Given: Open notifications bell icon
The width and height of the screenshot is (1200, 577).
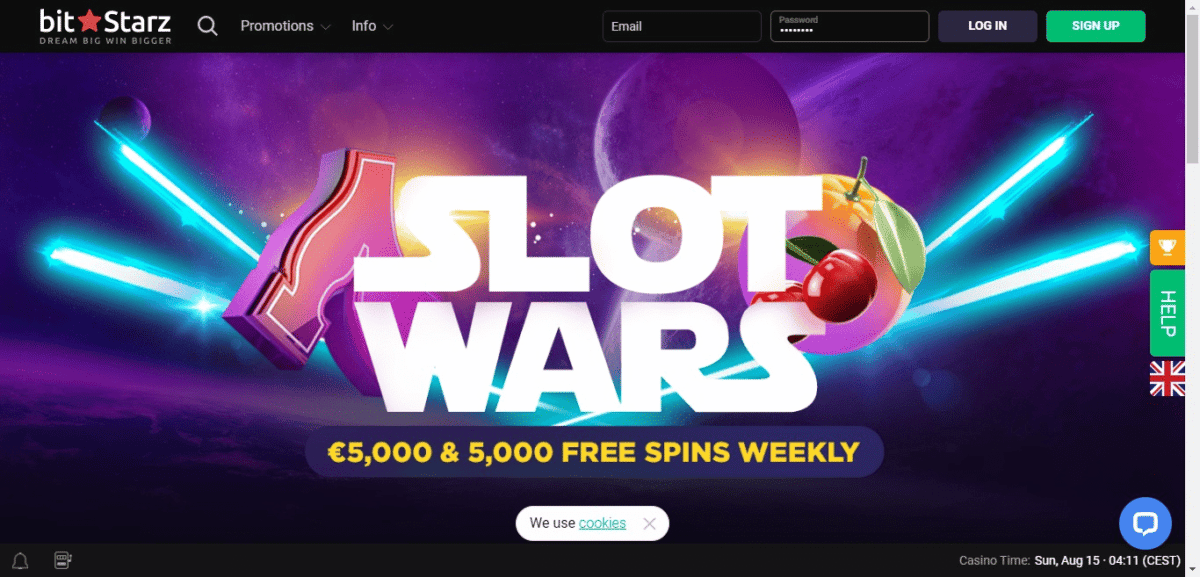Looking at the screenshot, I should [x=19, y=560].
